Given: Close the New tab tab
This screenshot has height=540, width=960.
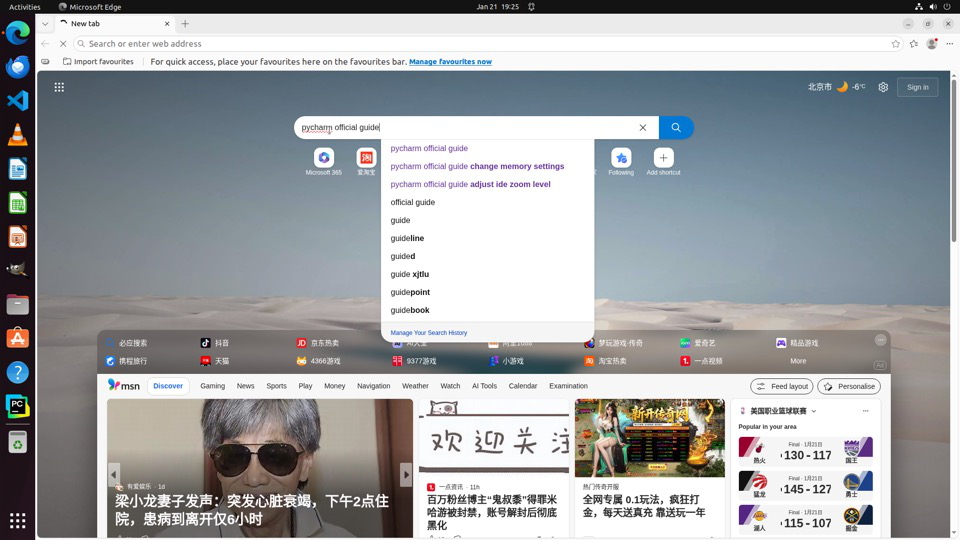Looking at the screenshot, I should point(167,24).
